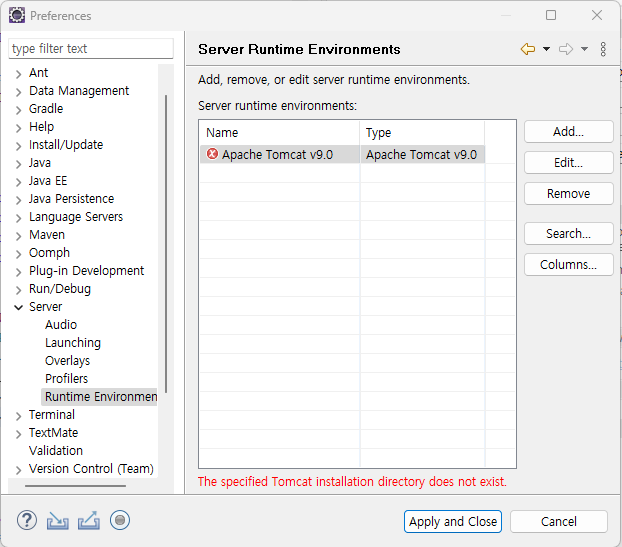Open the Back history dropdown arrow
The height and width of the screenshot is (547, 622).
click(x=546, y=49)
